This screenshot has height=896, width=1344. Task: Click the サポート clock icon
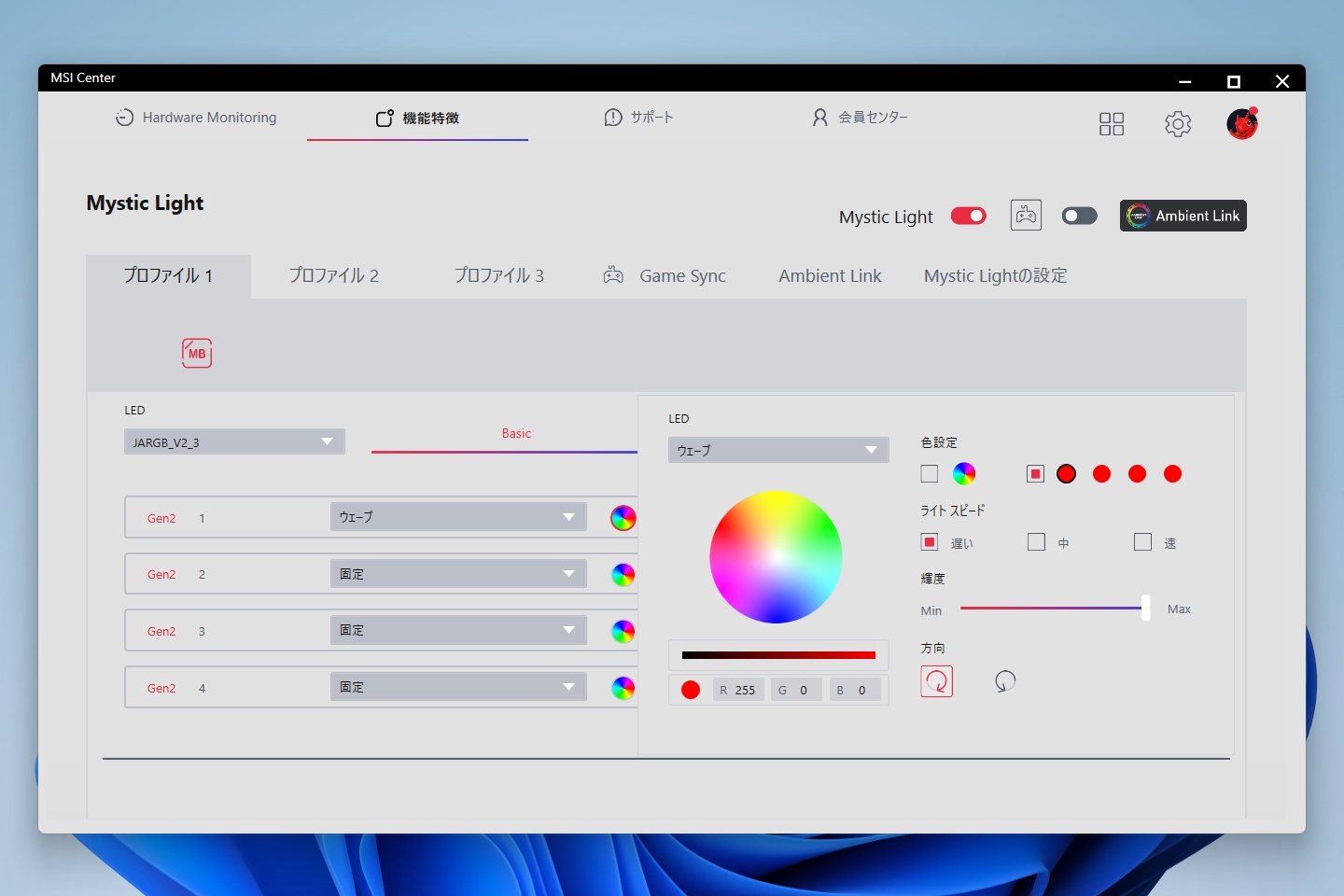pos(613,118)
